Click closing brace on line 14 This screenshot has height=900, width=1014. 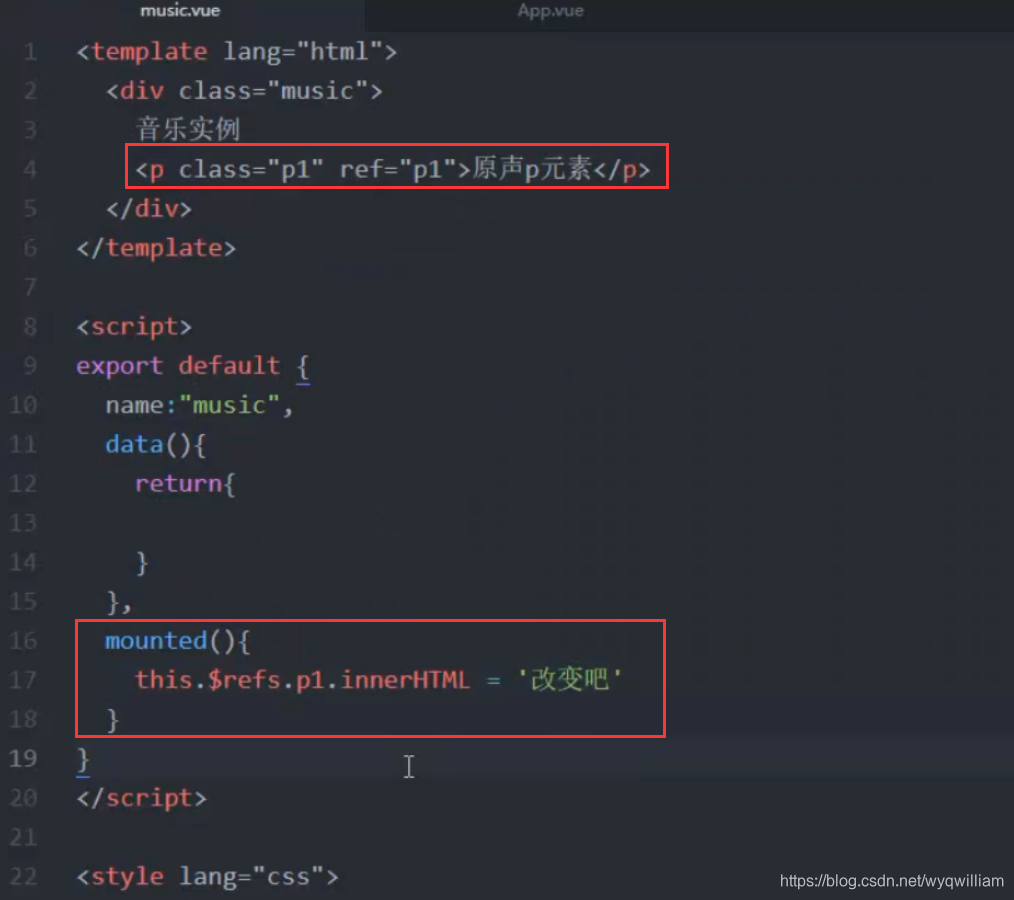[x=142, y=562]
